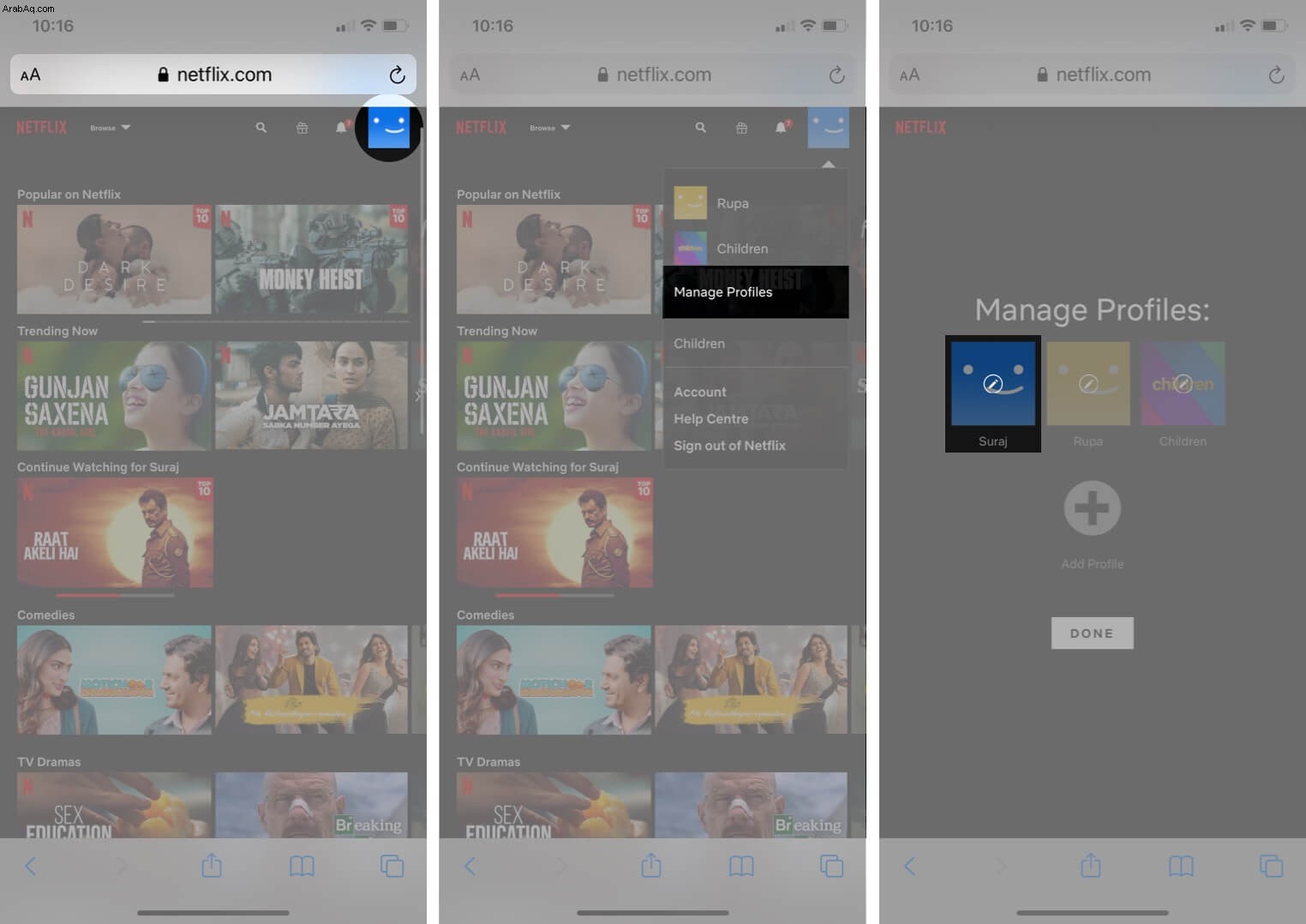Click the Netflix logo on the Manage Profiles screen
1306x924 pixels.
click(x=920, y=127)
